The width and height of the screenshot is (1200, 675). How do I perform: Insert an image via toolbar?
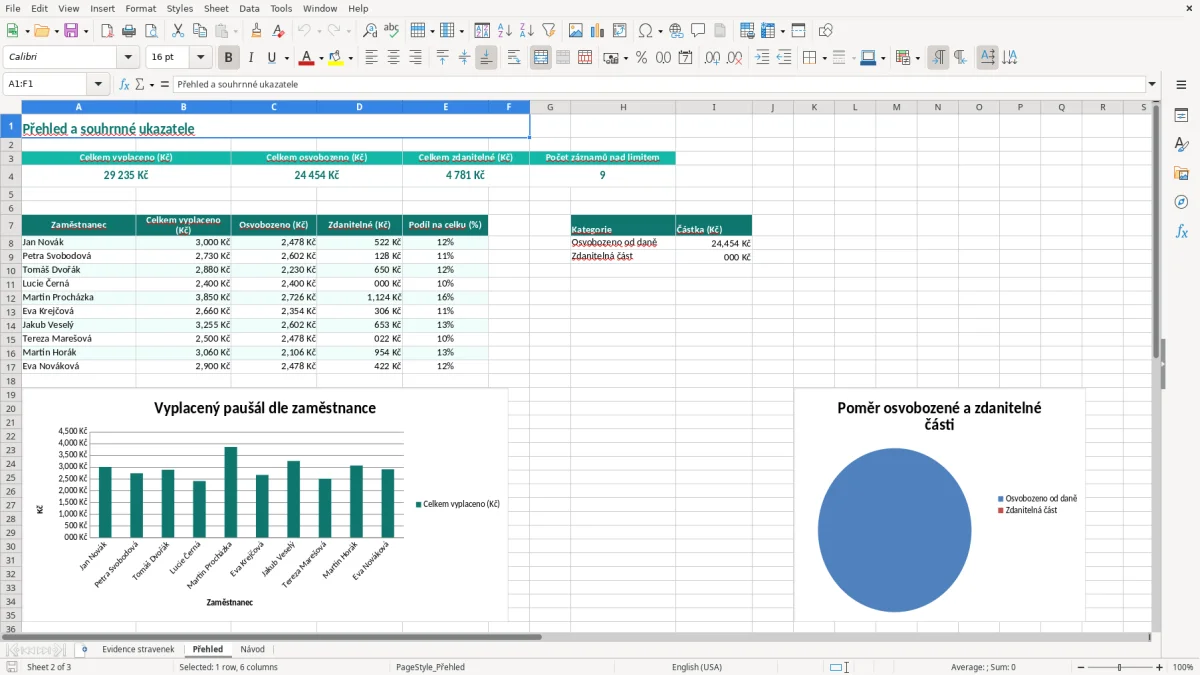(x=576, y=31)
